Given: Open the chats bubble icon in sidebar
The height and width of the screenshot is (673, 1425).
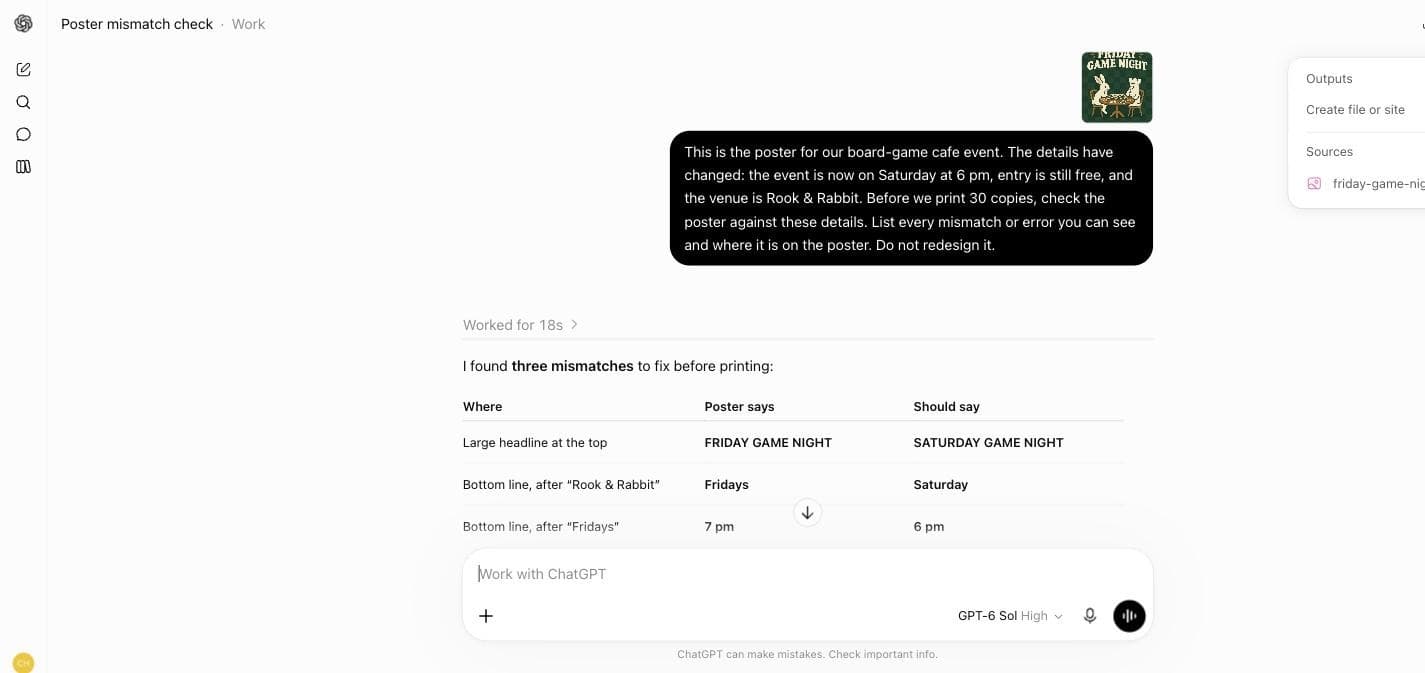Looking at the screenshot, I should point(23,134).
